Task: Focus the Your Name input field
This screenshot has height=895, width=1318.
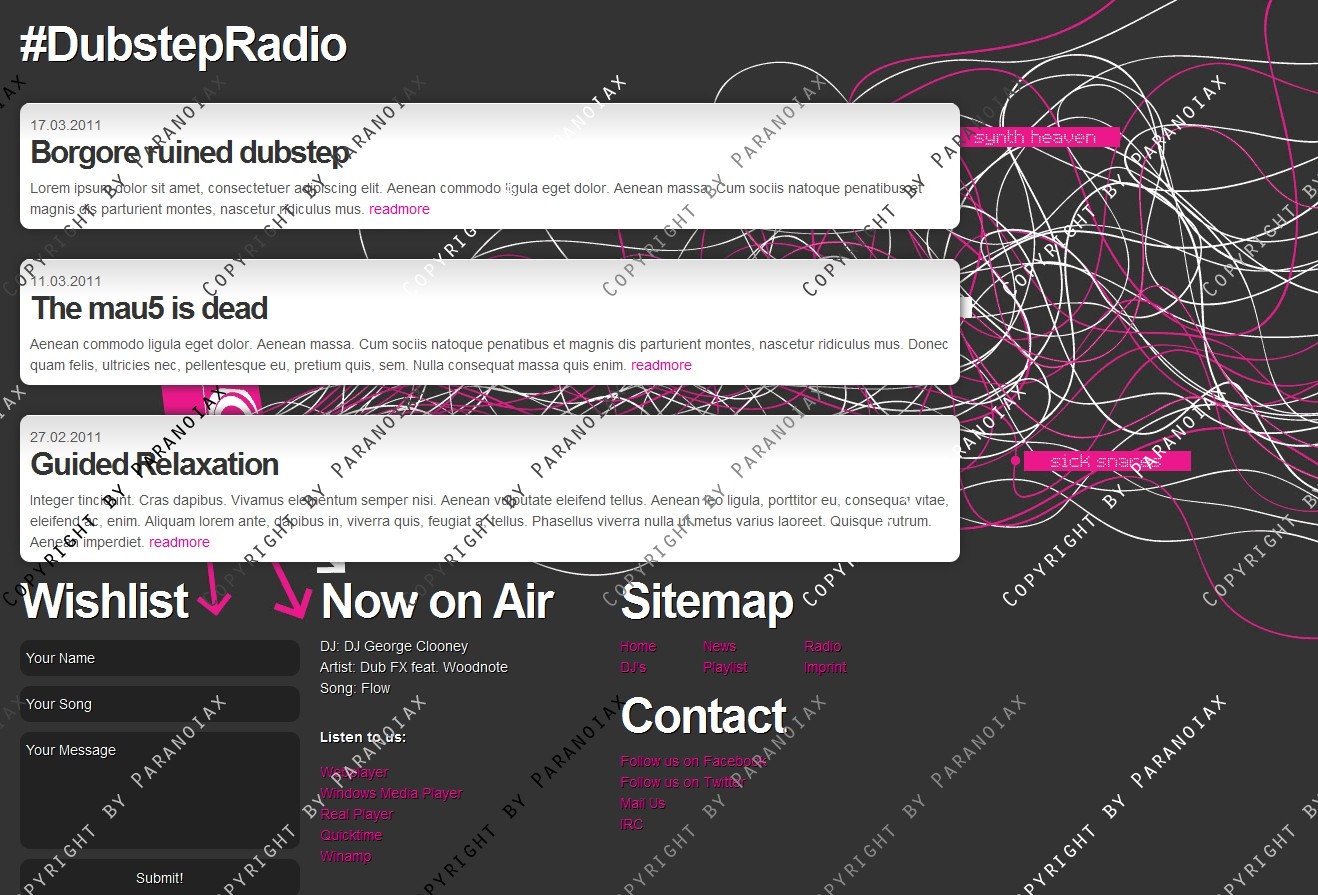Action: pos(160,658)
